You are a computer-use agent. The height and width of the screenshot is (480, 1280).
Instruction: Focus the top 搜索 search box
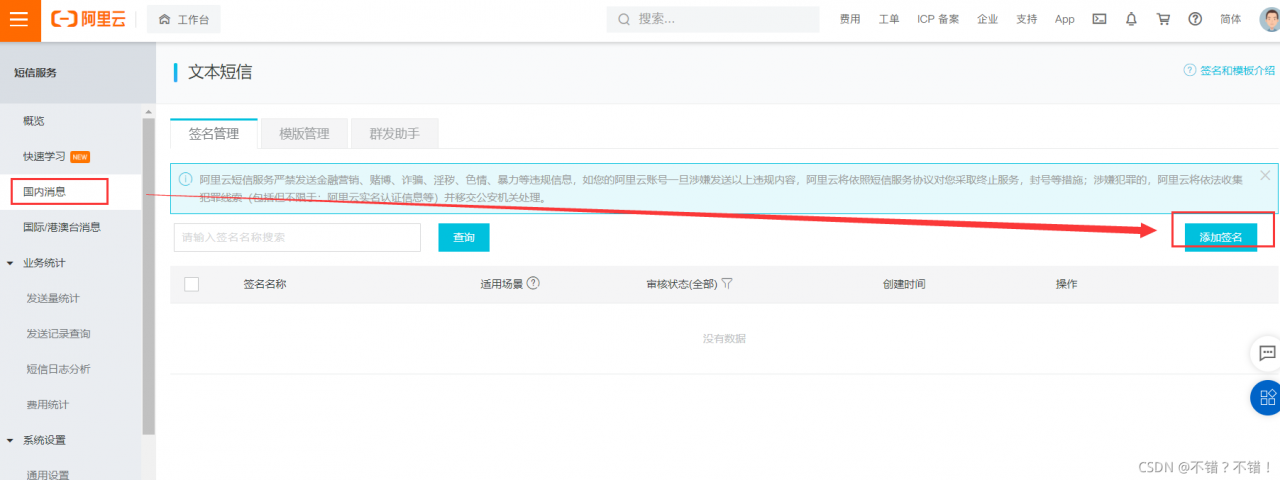(712, 19)
